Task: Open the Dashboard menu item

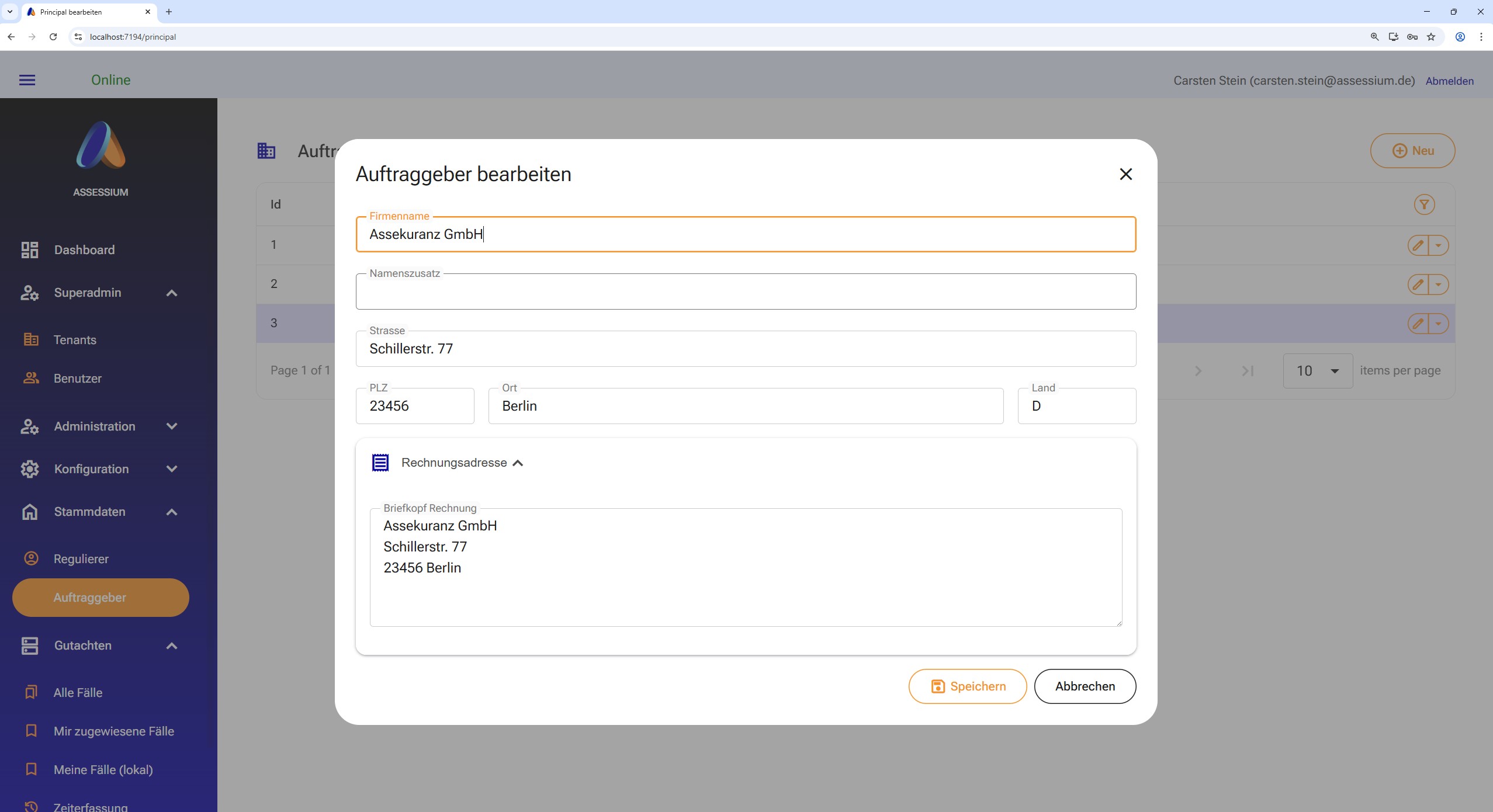Action: click(84, 250)
